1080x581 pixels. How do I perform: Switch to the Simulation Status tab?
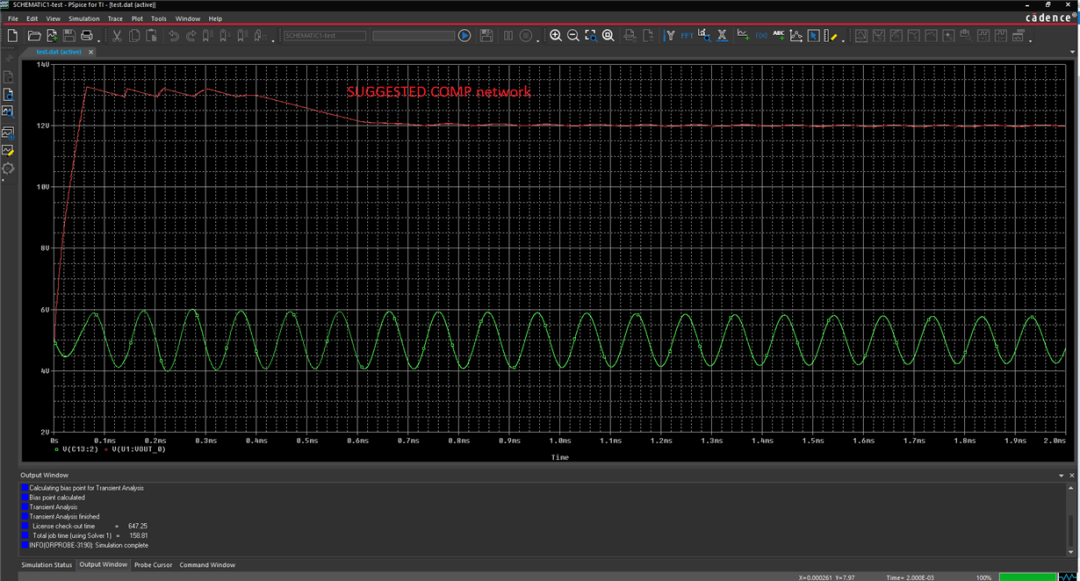pos(46,564)
